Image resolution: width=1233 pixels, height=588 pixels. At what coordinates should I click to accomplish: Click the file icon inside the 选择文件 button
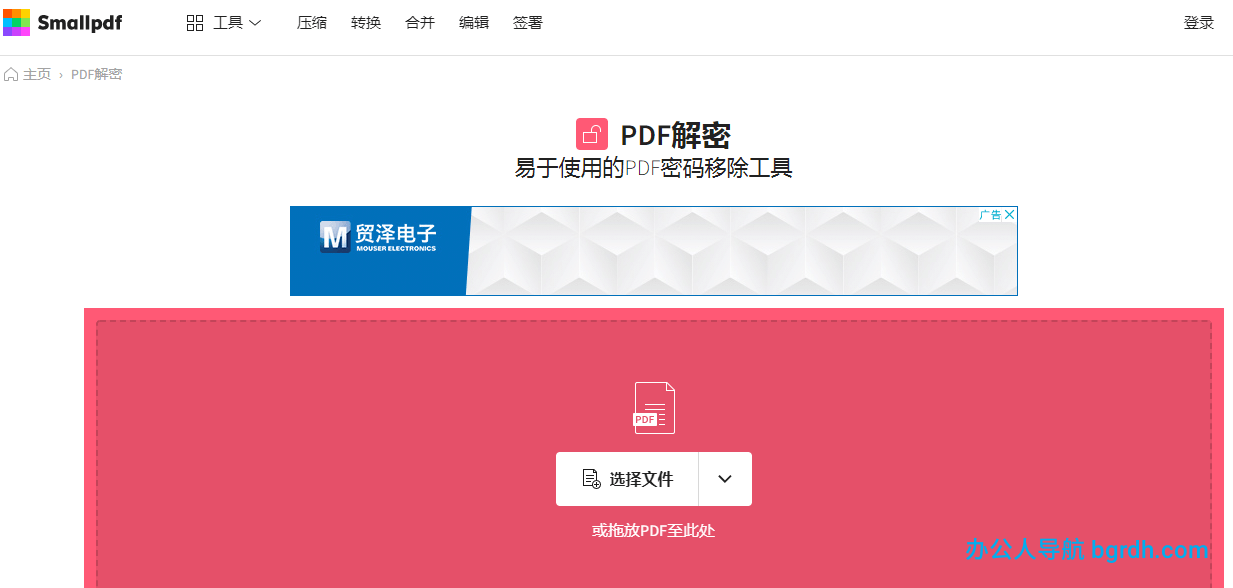592,478
